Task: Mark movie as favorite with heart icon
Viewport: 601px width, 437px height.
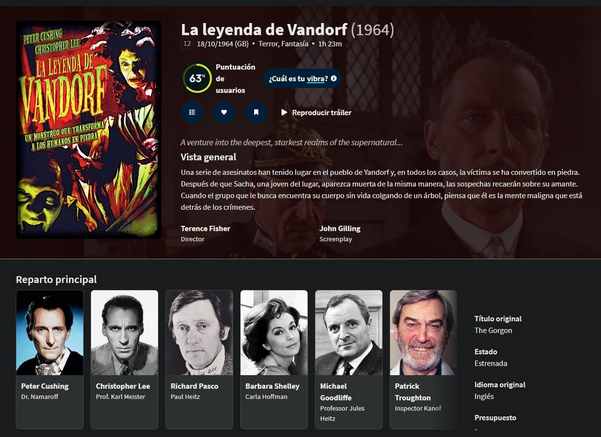Action: tap(224, 112)
